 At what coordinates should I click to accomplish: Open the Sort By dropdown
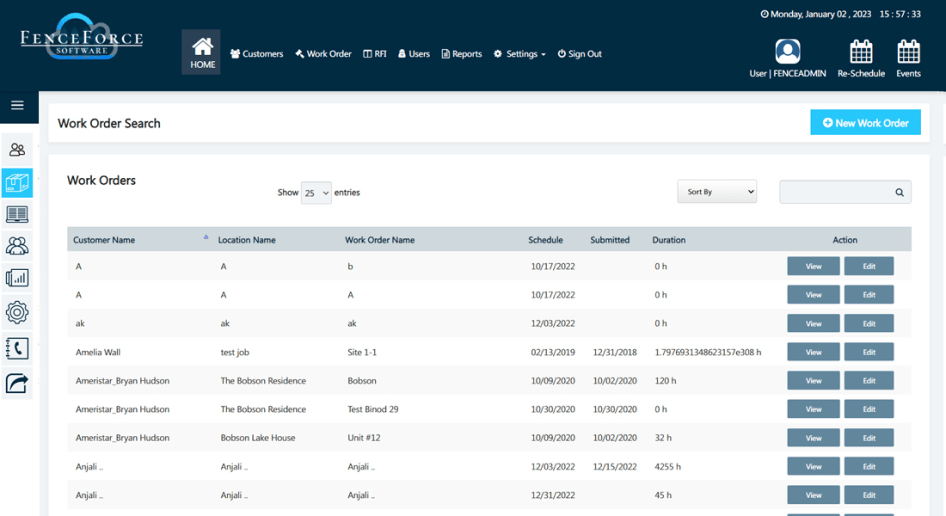tap(717, 192)
